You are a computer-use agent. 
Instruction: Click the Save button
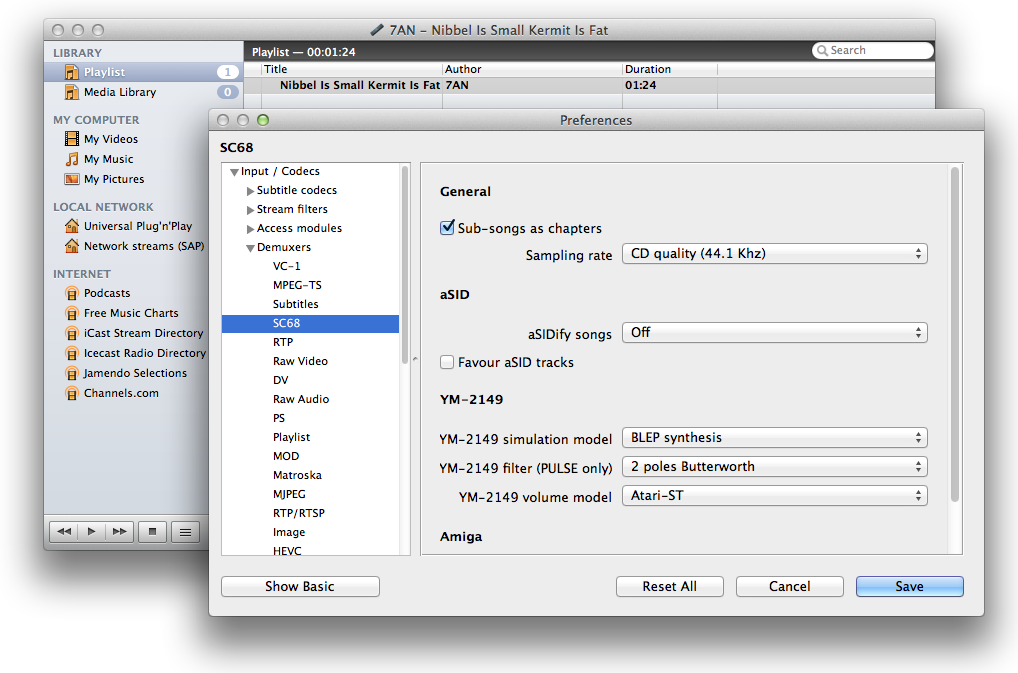[x=909, y=587]
